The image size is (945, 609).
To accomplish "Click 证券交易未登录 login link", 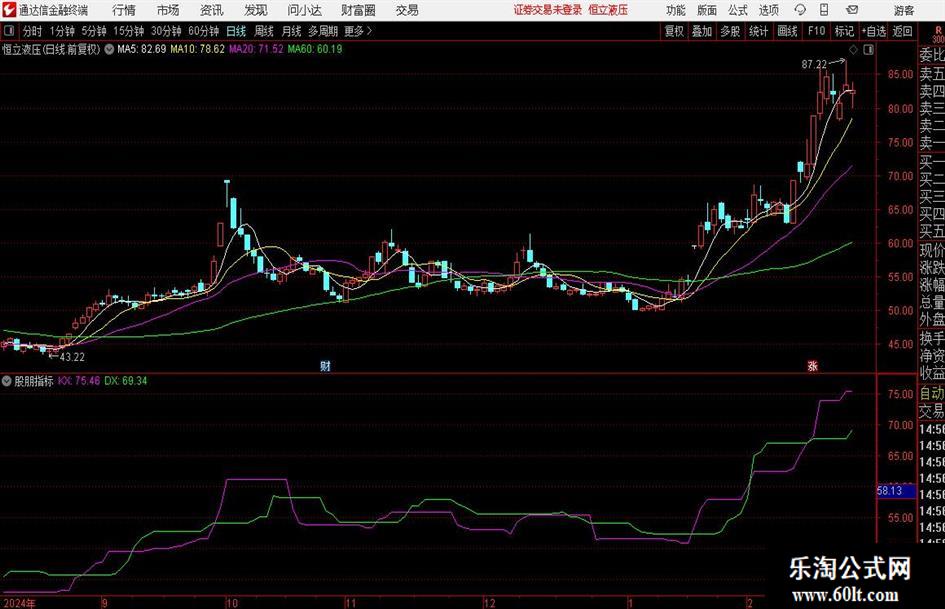I will click(548, 10).
